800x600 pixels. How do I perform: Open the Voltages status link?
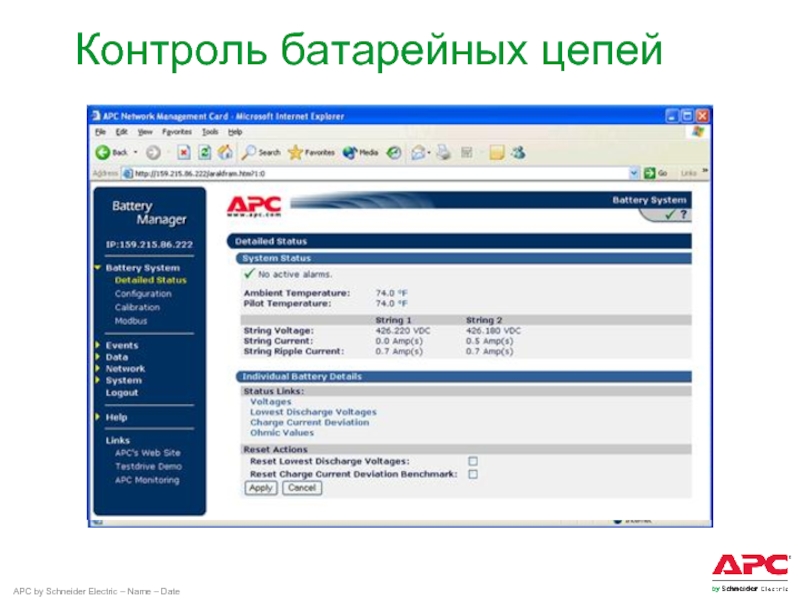click(x=270, y=402)
